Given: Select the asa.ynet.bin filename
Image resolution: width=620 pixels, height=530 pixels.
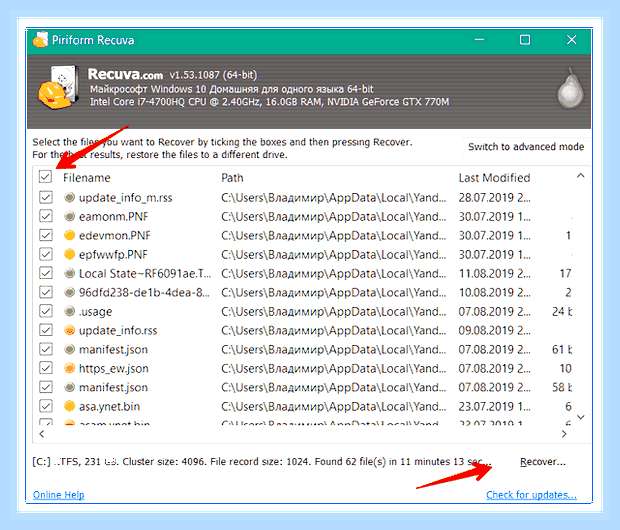Looking at the screenshot, I should coord(110,406).
